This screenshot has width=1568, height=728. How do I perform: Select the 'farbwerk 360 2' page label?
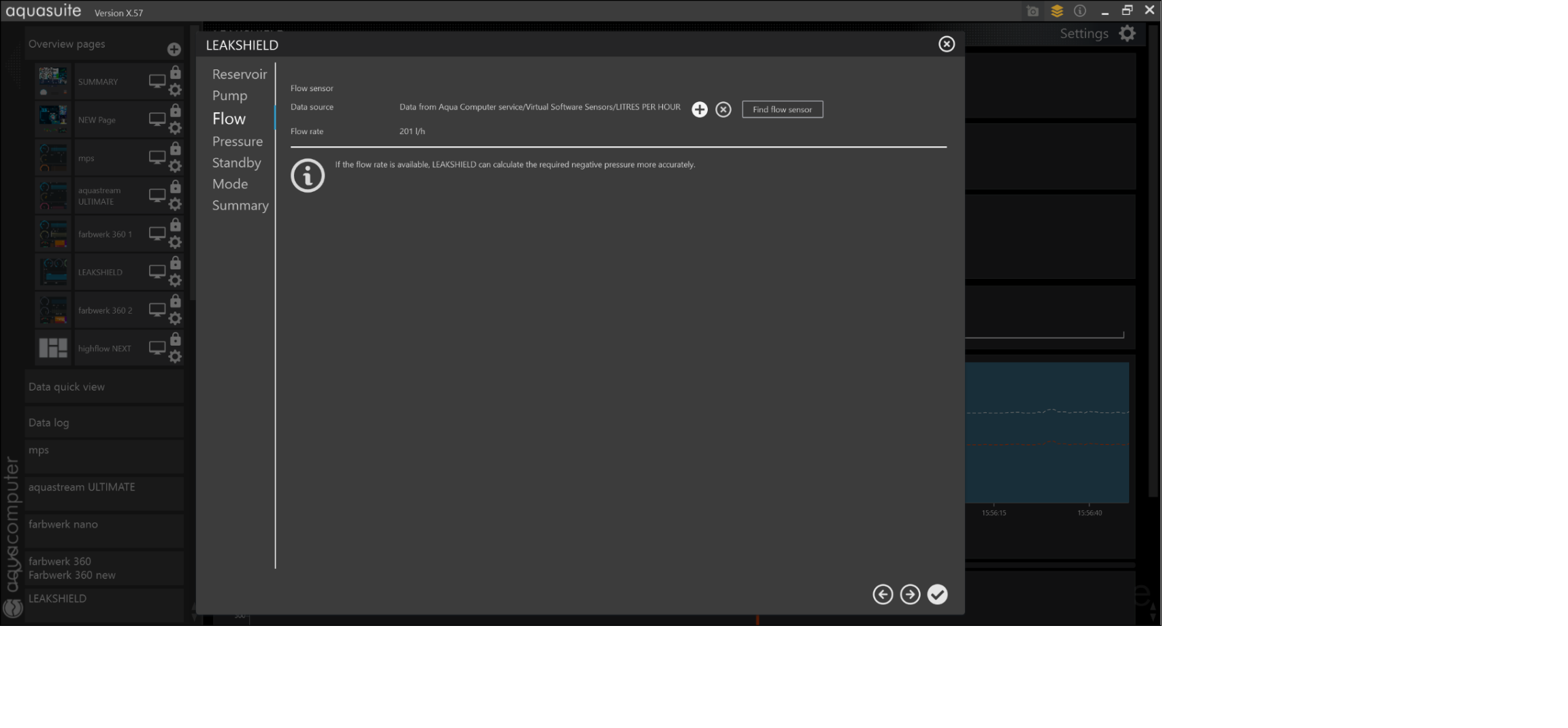click(105, 310)
